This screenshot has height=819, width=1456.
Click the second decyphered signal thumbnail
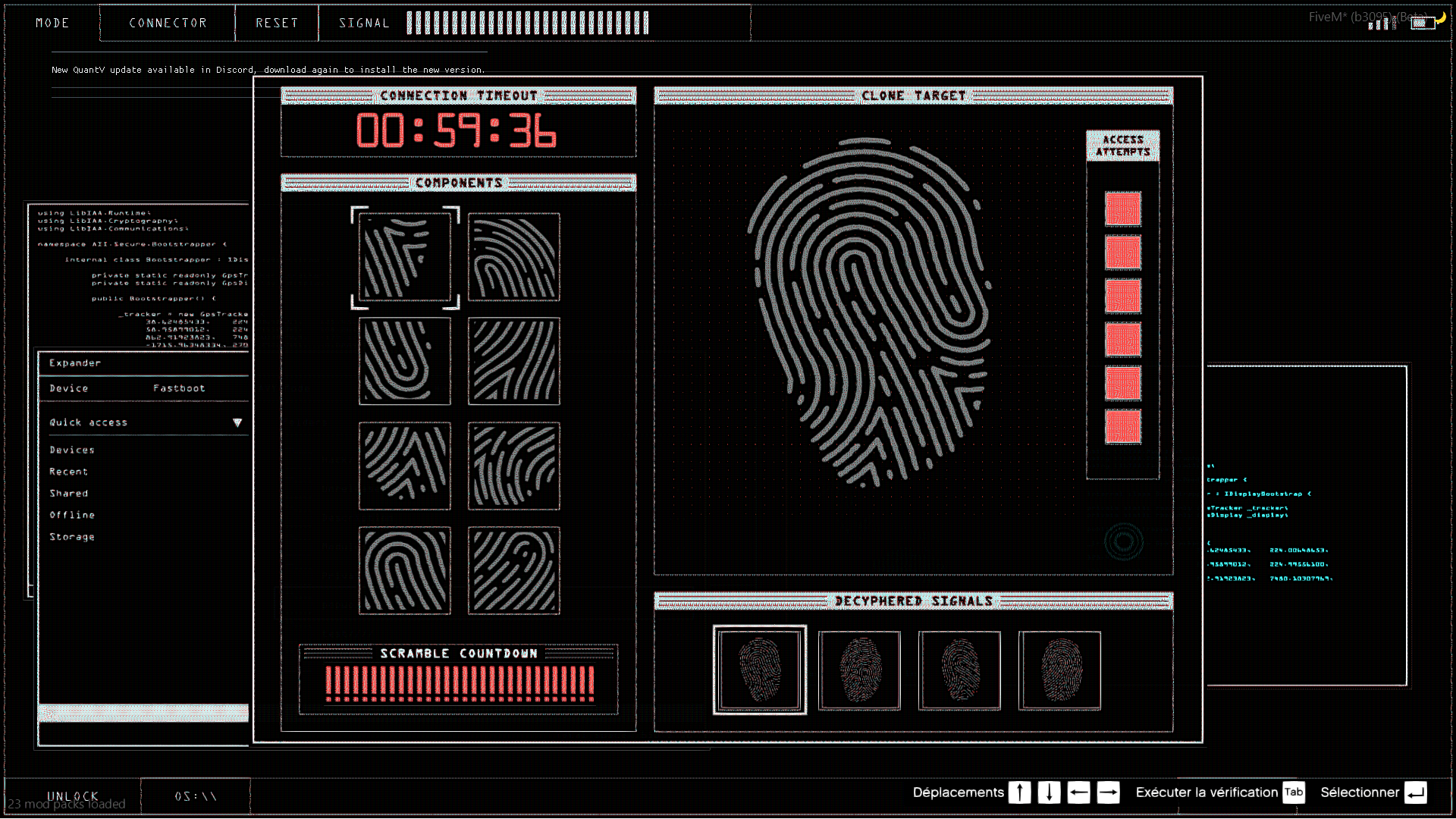coord(859,670)
